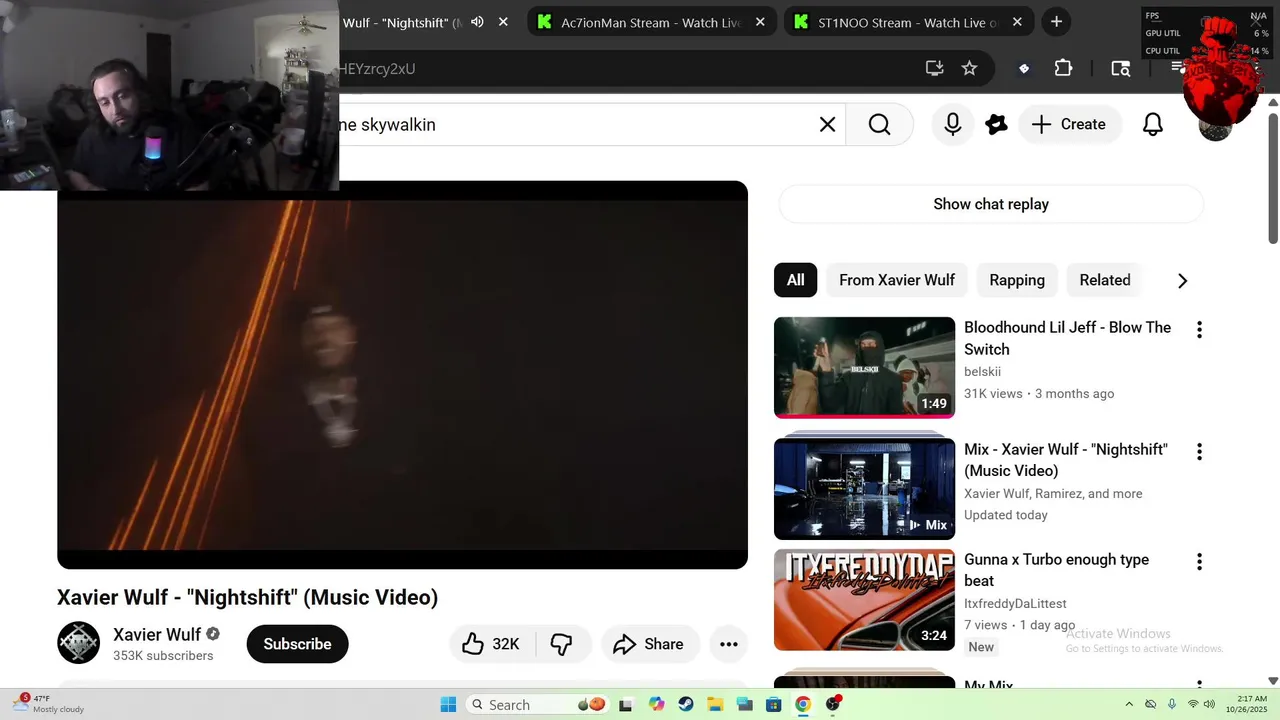Click Show chat replay
The width and height of the screenshot is (1280, 720).
(991, 204)
